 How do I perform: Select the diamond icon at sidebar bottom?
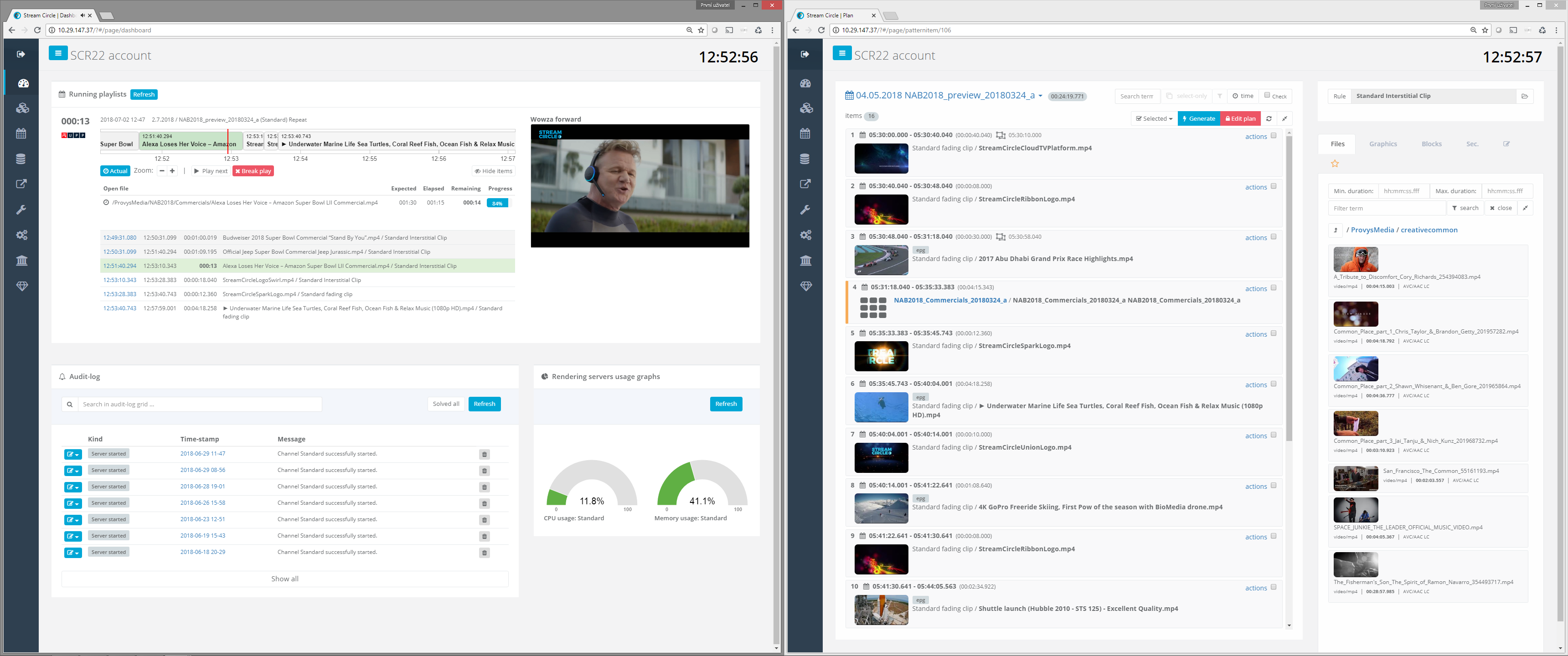21,286
